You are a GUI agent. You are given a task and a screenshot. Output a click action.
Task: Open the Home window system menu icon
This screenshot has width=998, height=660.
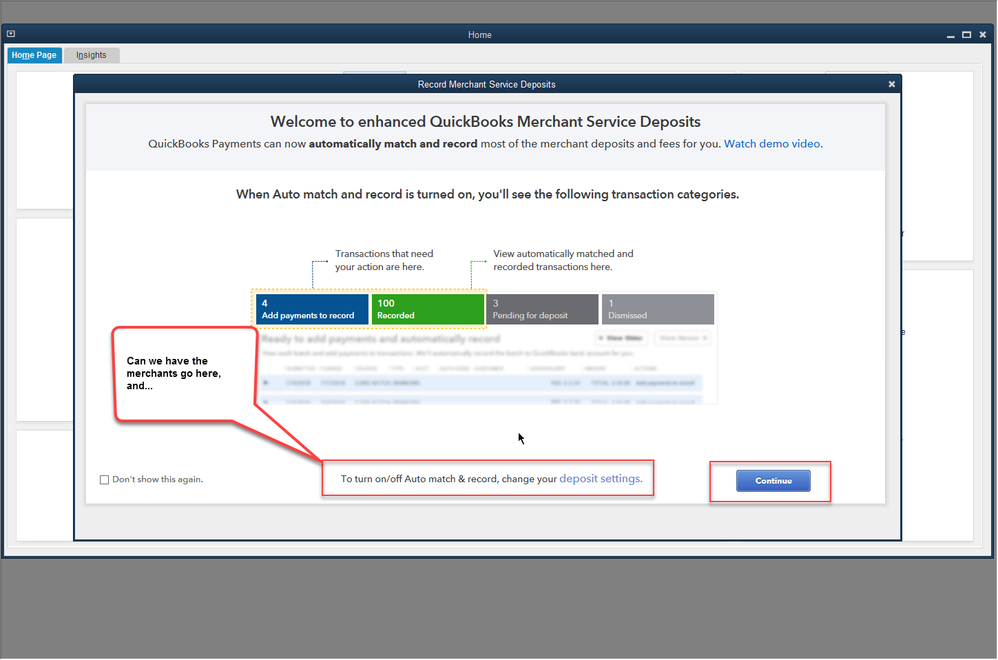(x=11, y=34)
